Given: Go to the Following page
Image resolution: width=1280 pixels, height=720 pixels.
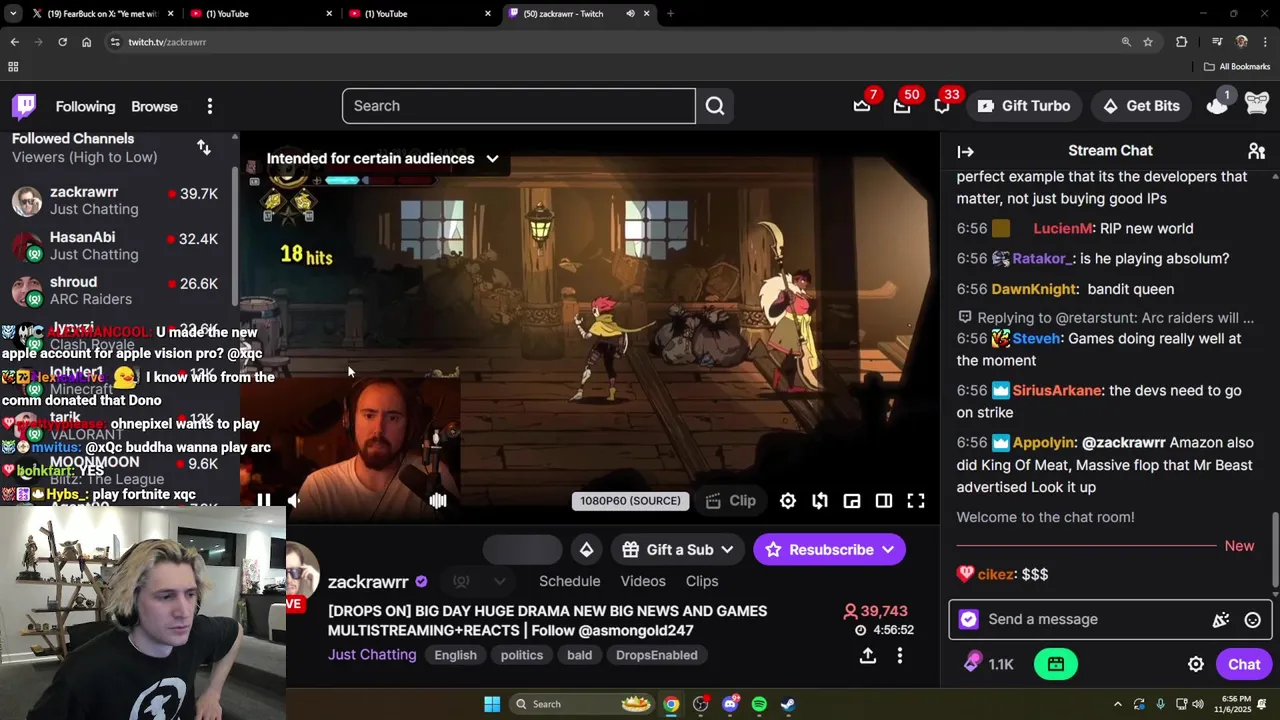Looking at the screenshot, I should click(x=85, y=107).
